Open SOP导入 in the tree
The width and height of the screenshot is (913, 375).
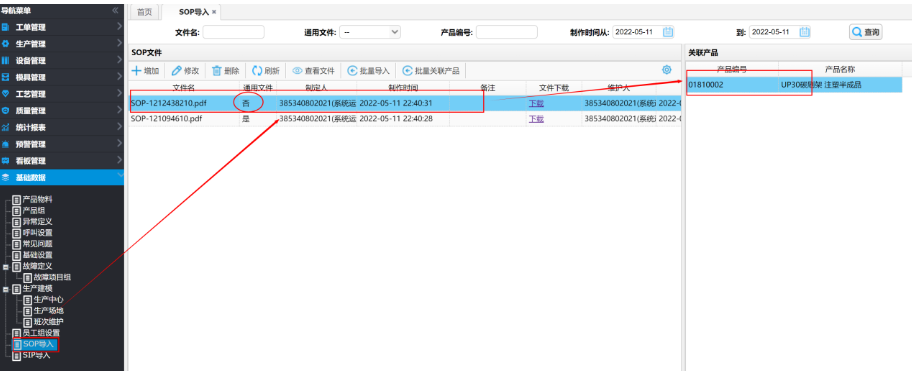(38, 344)
